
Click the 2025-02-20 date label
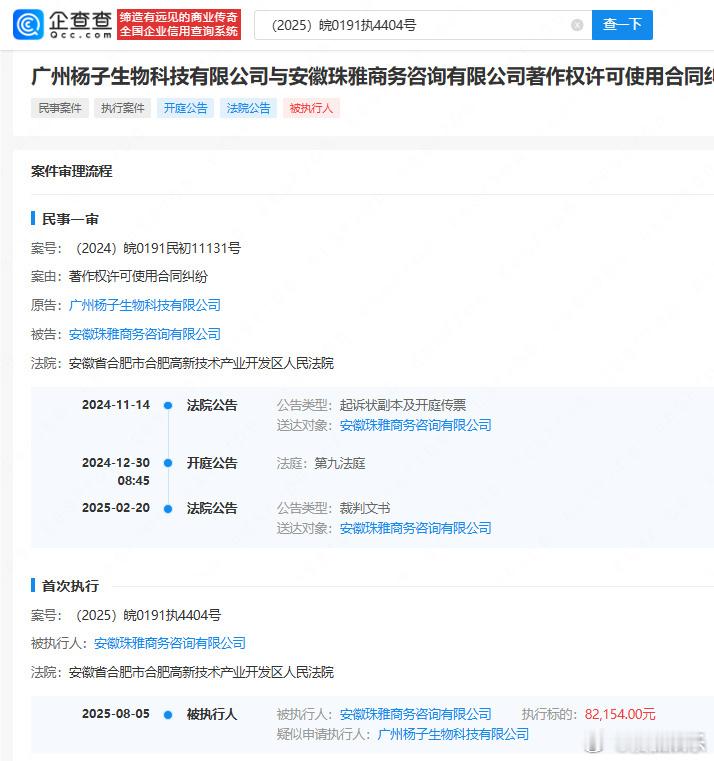click(x=116, y=508)
